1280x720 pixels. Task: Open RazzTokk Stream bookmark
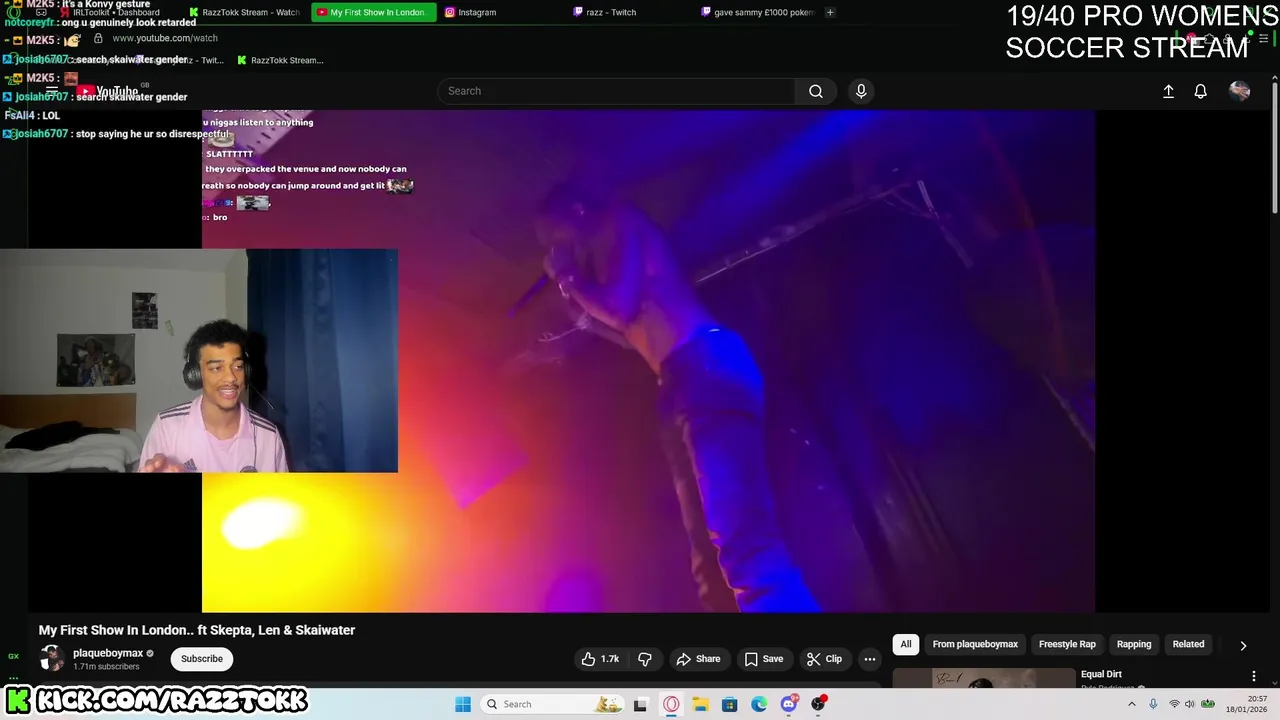point(280,60)
